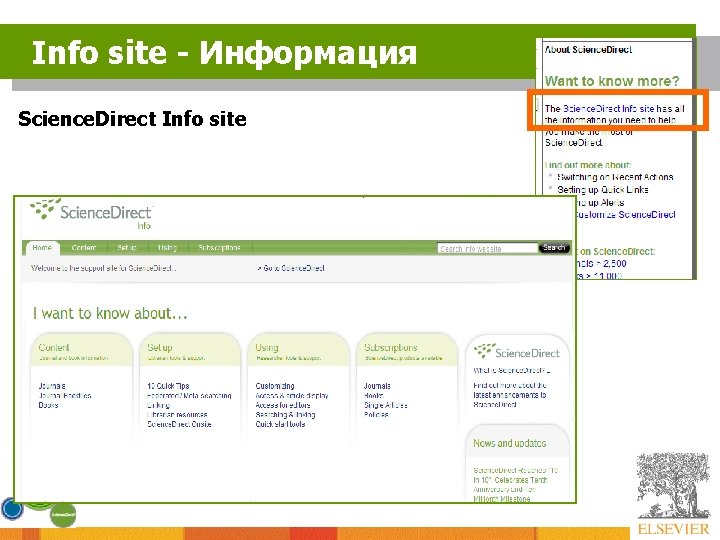This screenshot has height=540, width=720.
Task: Click the green ScienceDirect circle icon
Action: click(63, 515)
